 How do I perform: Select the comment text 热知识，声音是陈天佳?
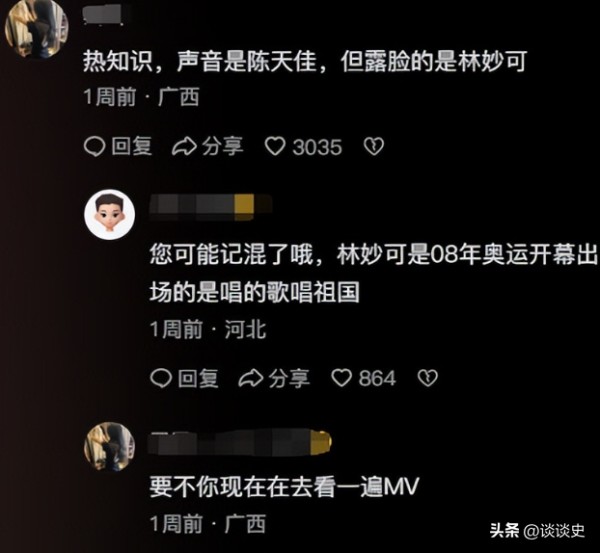[200, 62]
